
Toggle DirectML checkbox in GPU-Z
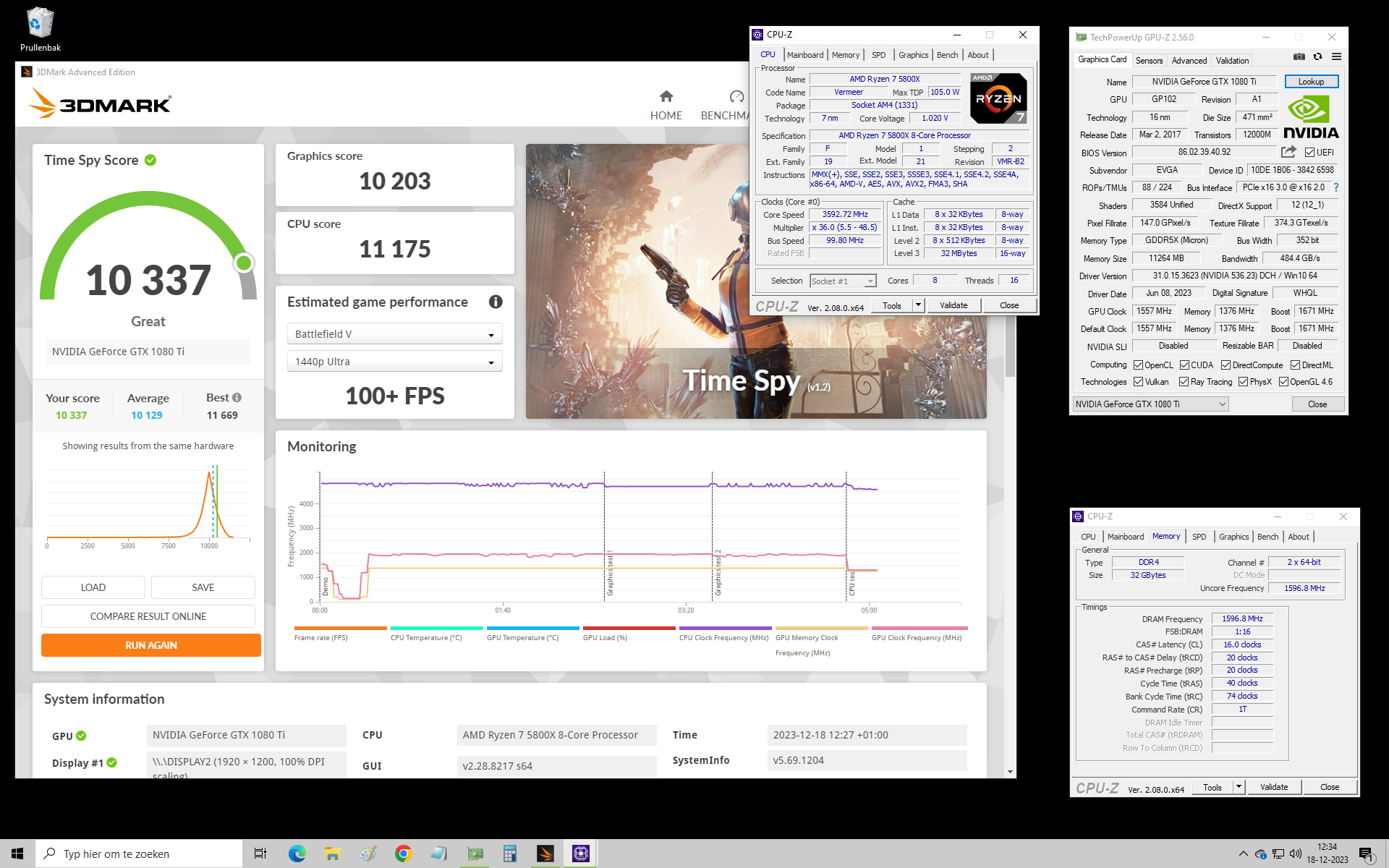pyautogui.click(x=1295, y=365)
